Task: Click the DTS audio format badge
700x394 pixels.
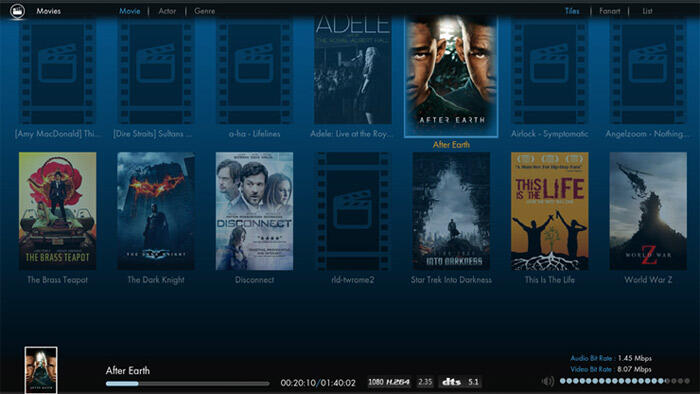Action: pyautogui.click(x=451, y=382)
